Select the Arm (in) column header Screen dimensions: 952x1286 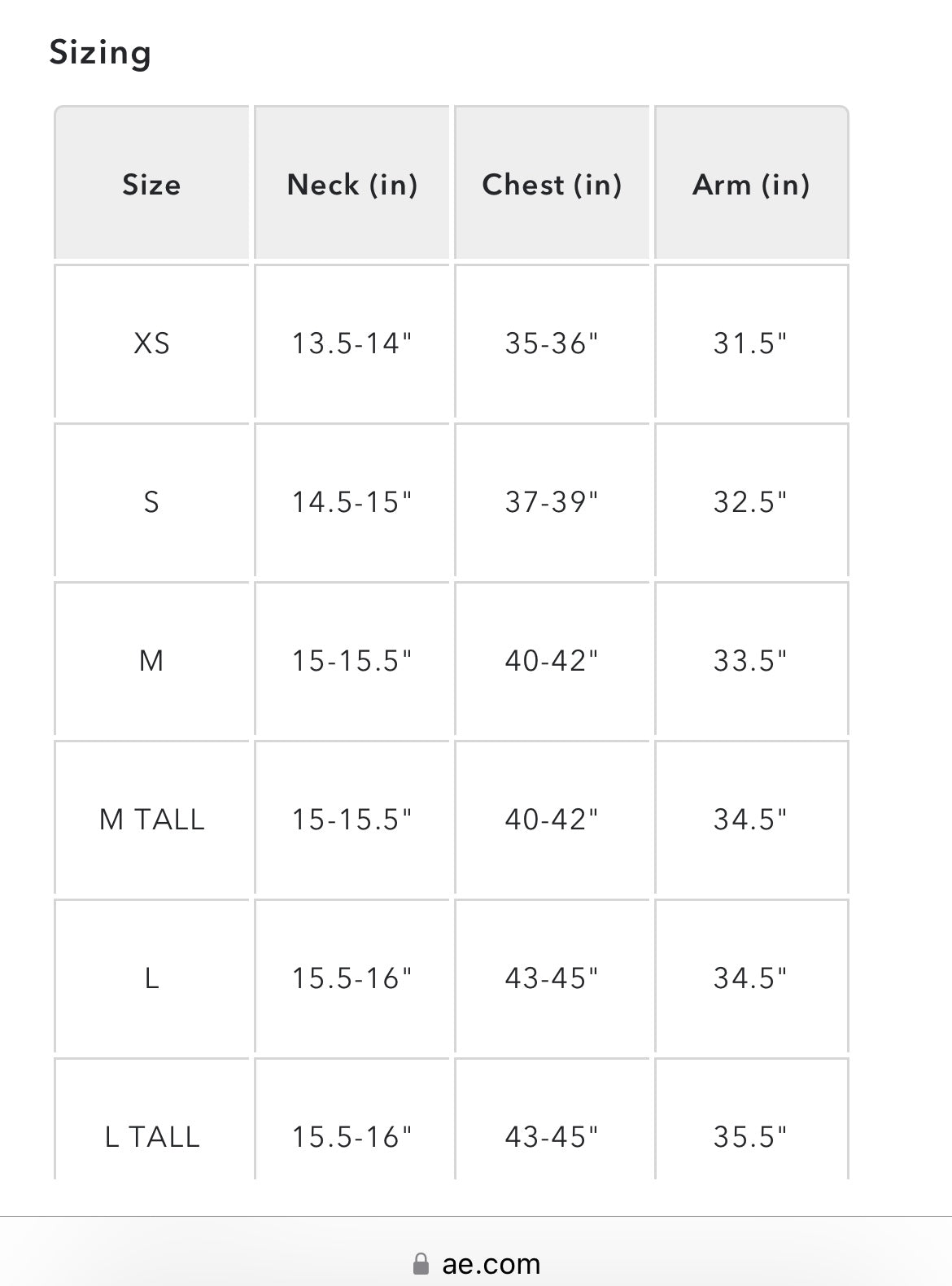(x=751, y=183)
